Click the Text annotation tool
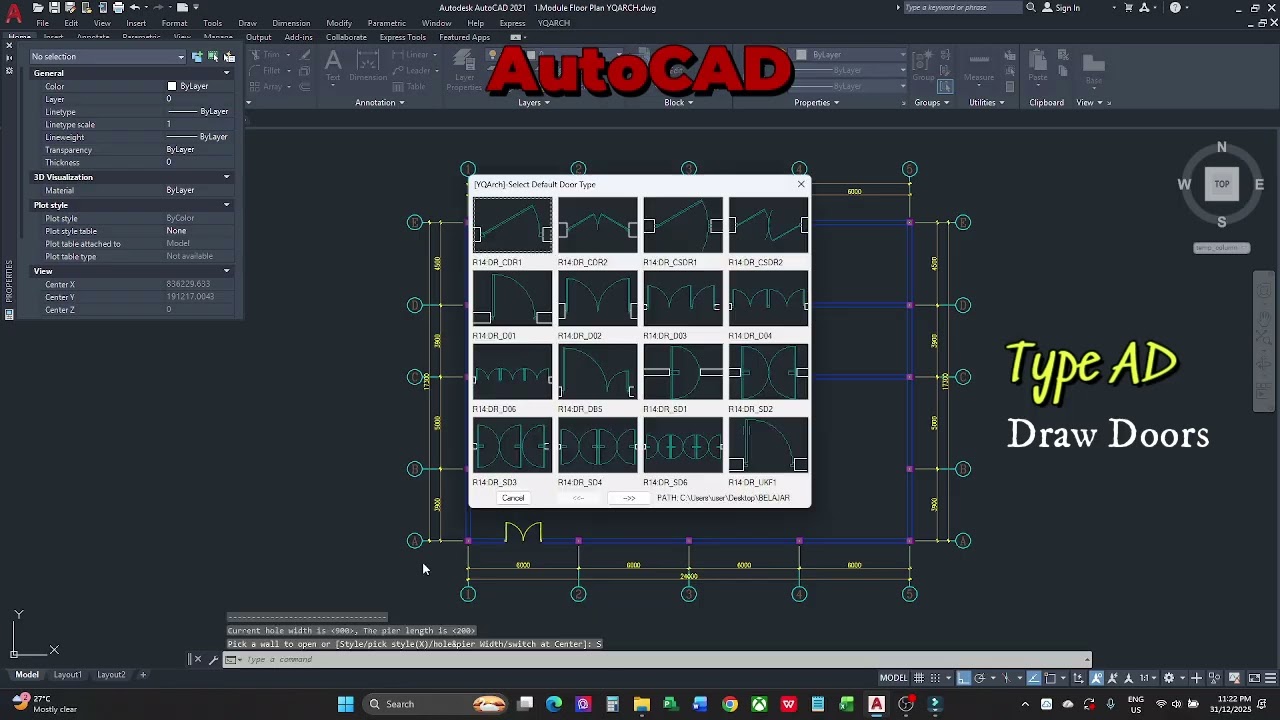This screenshot has height=720, width=1280. point(333,65)
